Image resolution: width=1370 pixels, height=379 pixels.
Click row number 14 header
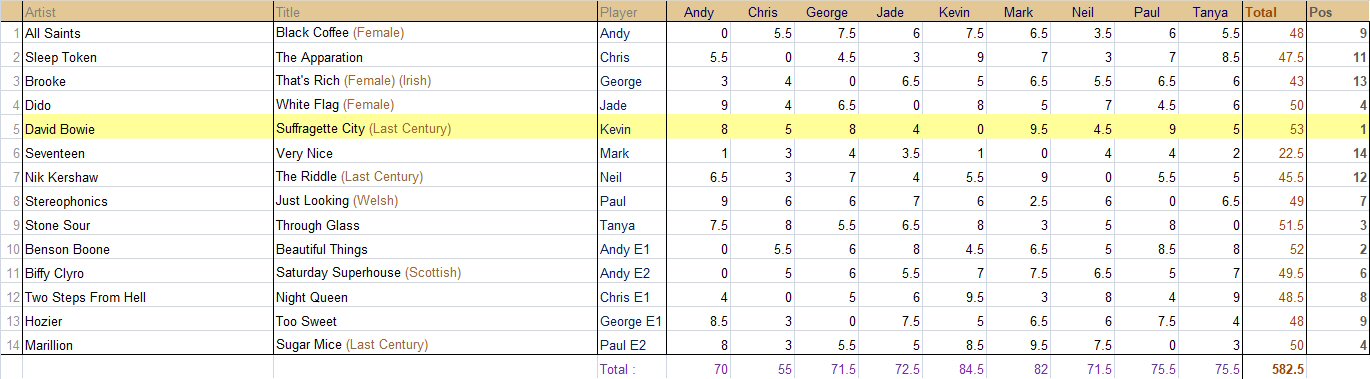(x=11, y=345)
